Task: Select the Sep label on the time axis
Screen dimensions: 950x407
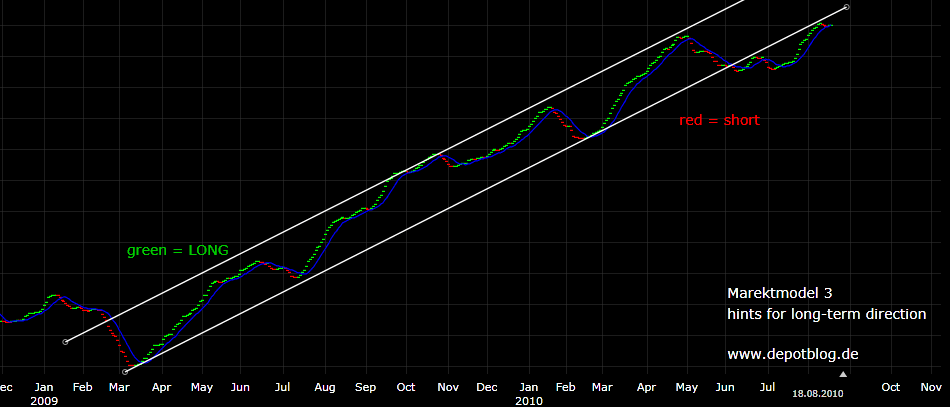Action: [365, 386]
